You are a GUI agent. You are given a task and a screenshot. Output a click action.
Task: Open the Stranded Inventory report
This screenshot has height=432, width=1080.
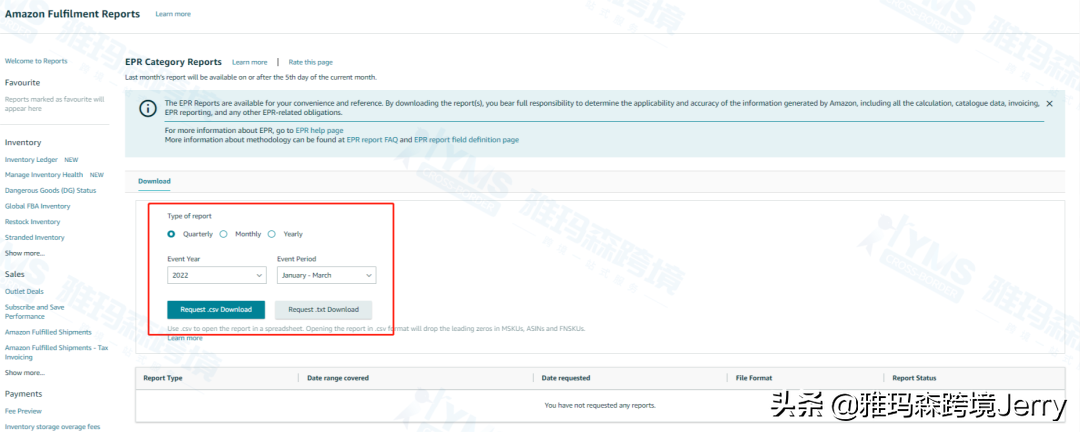tap(34, 238)
